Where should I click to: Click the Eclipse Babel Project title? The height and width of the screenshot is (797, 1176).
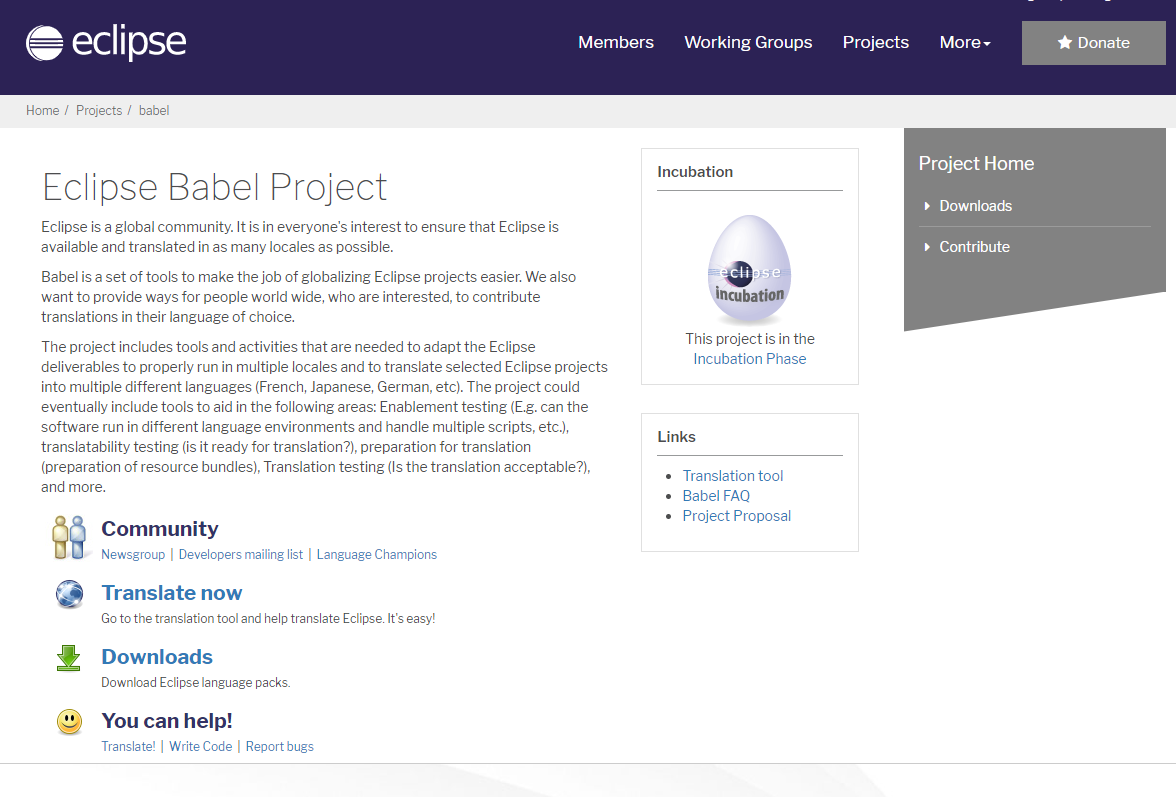(214, 187)
